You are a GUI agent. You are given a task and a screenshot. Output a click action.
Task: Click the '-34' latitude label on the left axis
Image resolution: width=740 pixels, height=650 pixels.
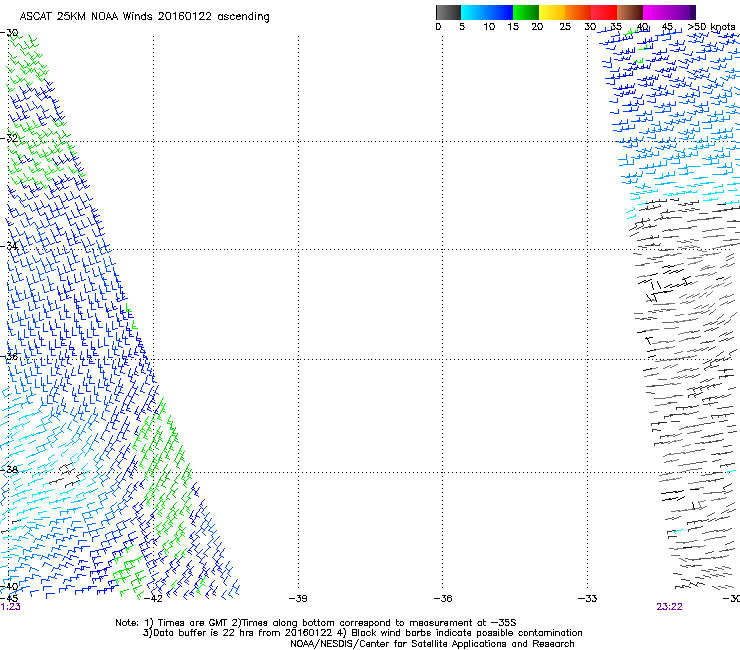click(x=9, y=246)
